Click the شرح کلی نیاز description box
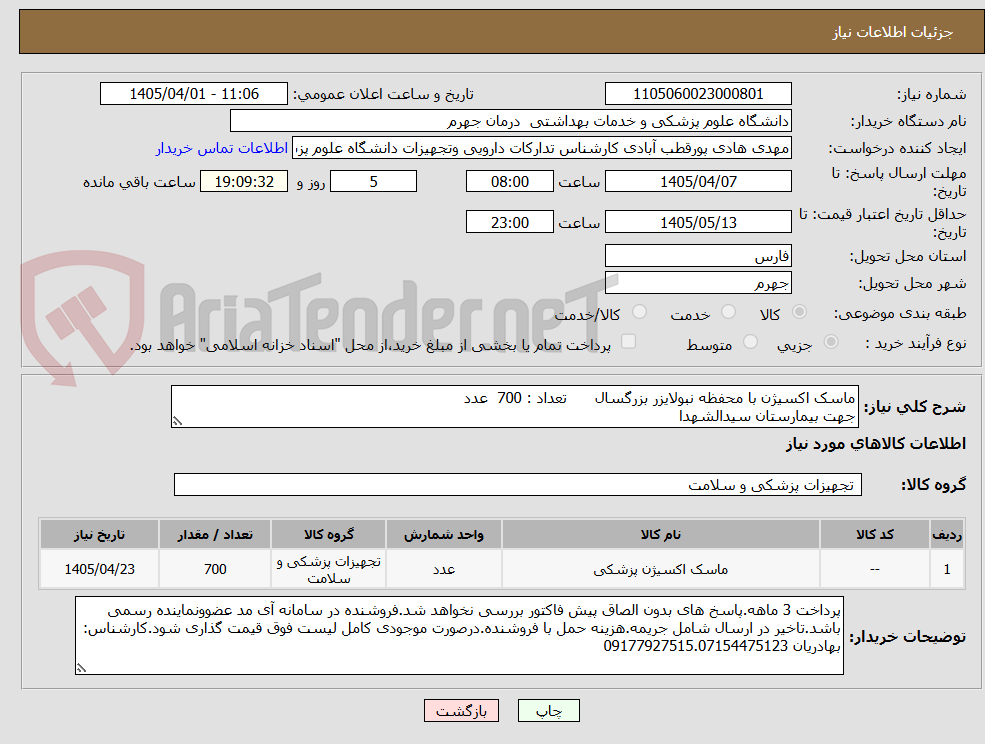 pos(514,407)
